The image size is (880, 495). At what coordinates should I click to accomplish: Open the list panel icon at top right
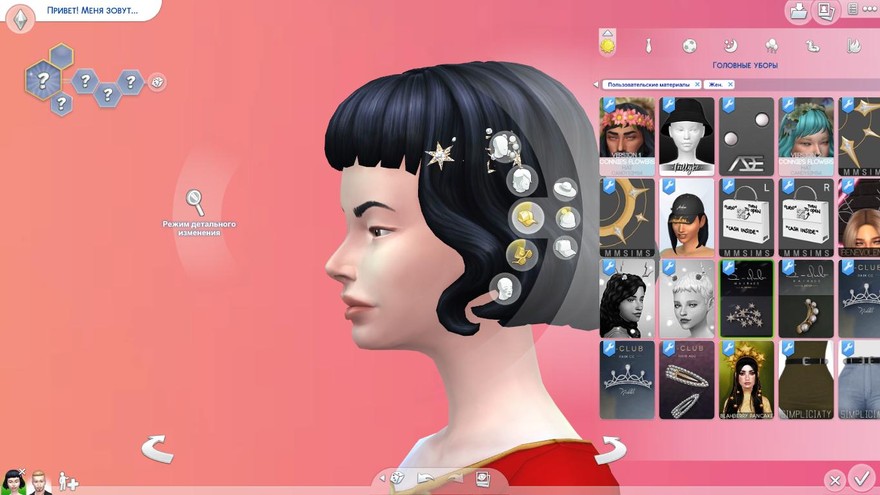click(852, 9)
